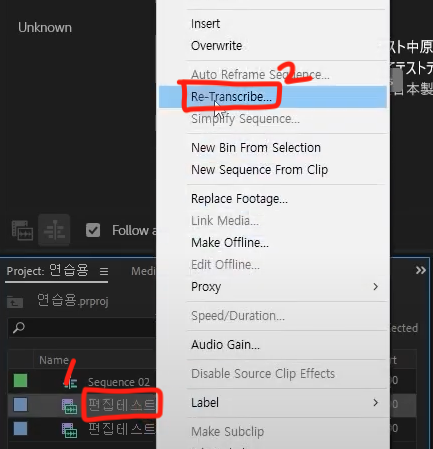Open the Project panel hamburger menu

104,272
